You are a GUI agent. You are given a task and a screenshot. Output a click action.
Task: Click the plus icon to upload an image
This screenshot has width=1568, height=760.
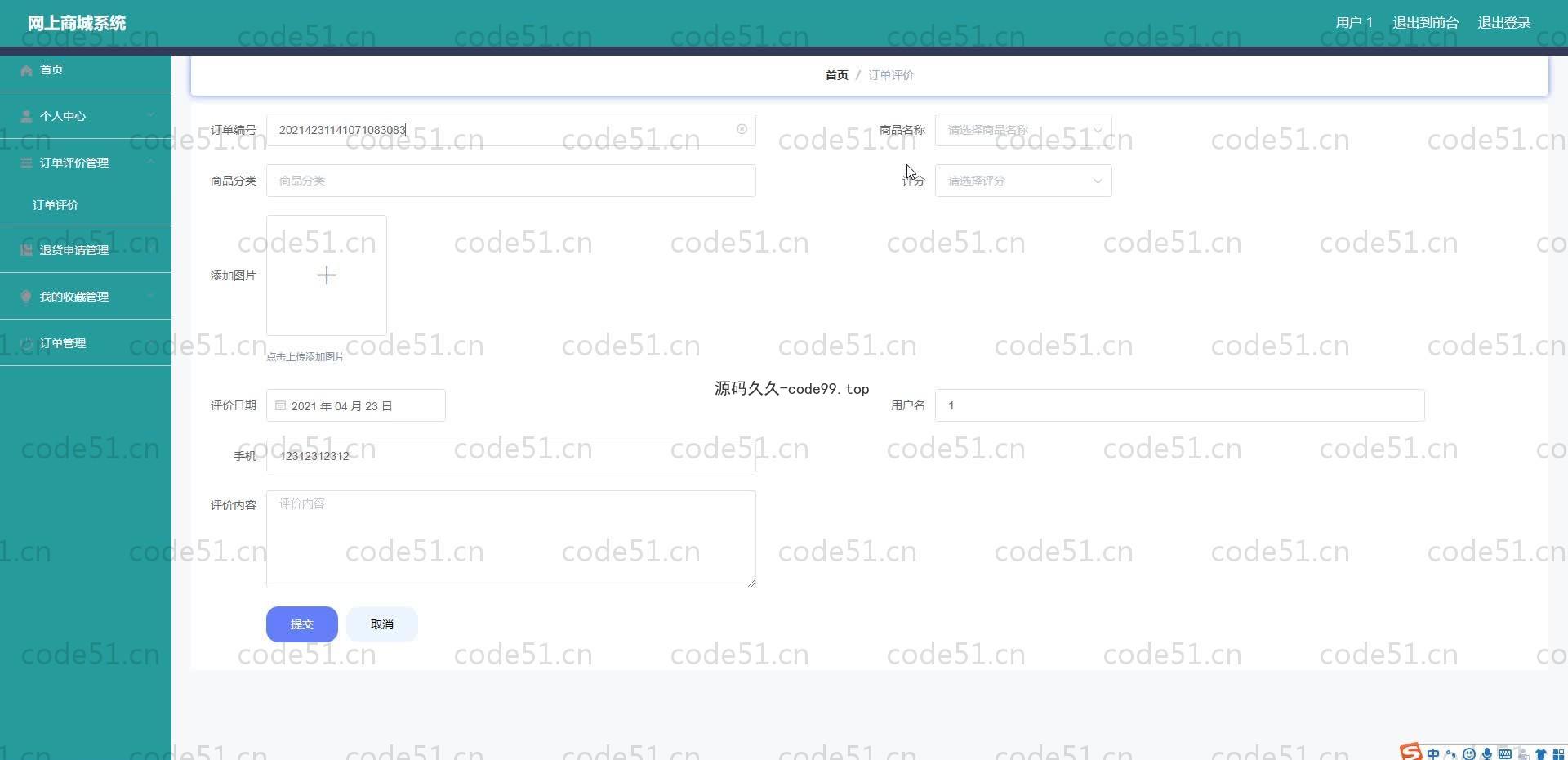[x=326, y=275]
